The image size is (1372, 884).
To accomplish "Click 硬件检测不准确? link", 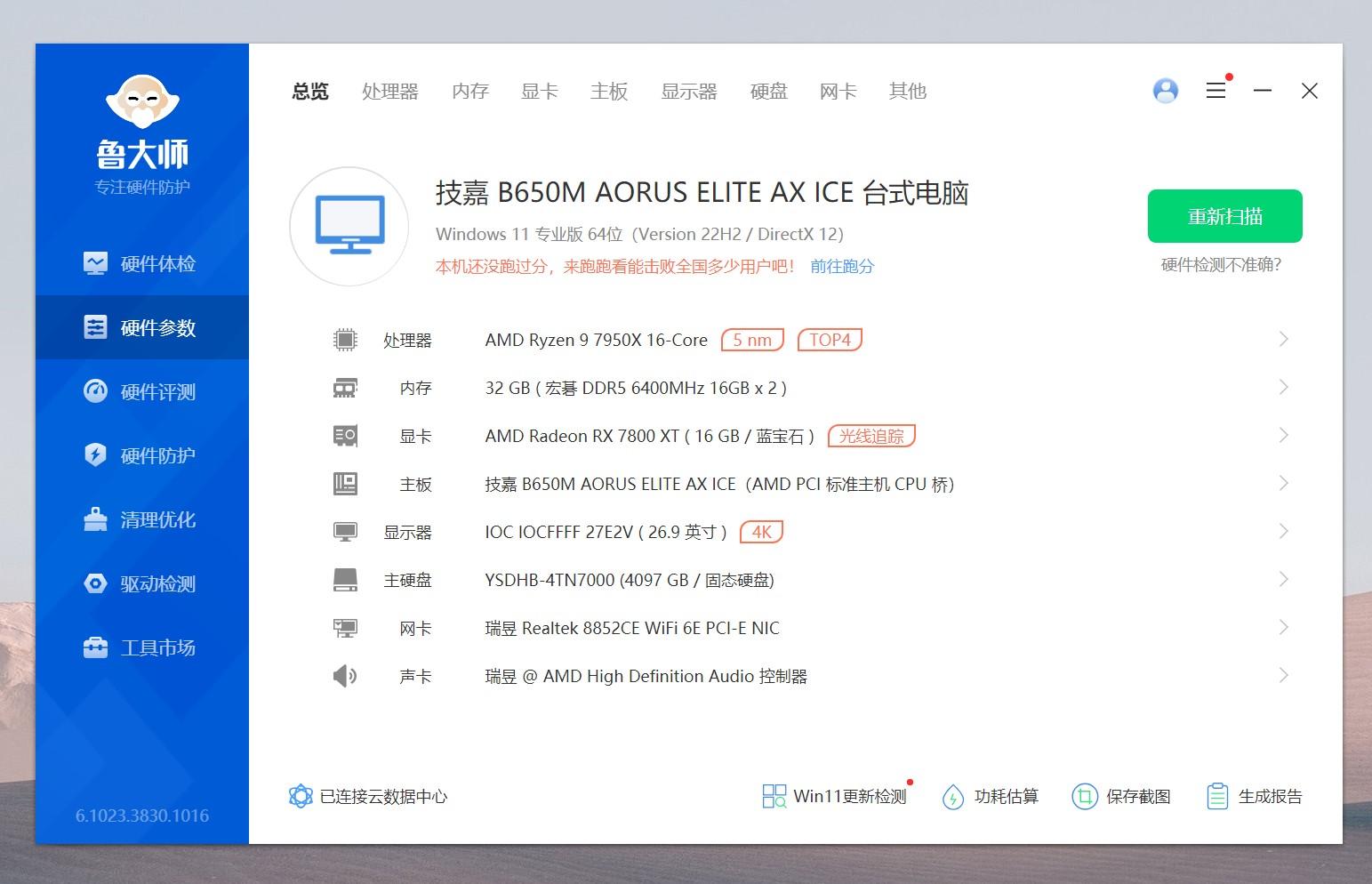I will 1221,265.
